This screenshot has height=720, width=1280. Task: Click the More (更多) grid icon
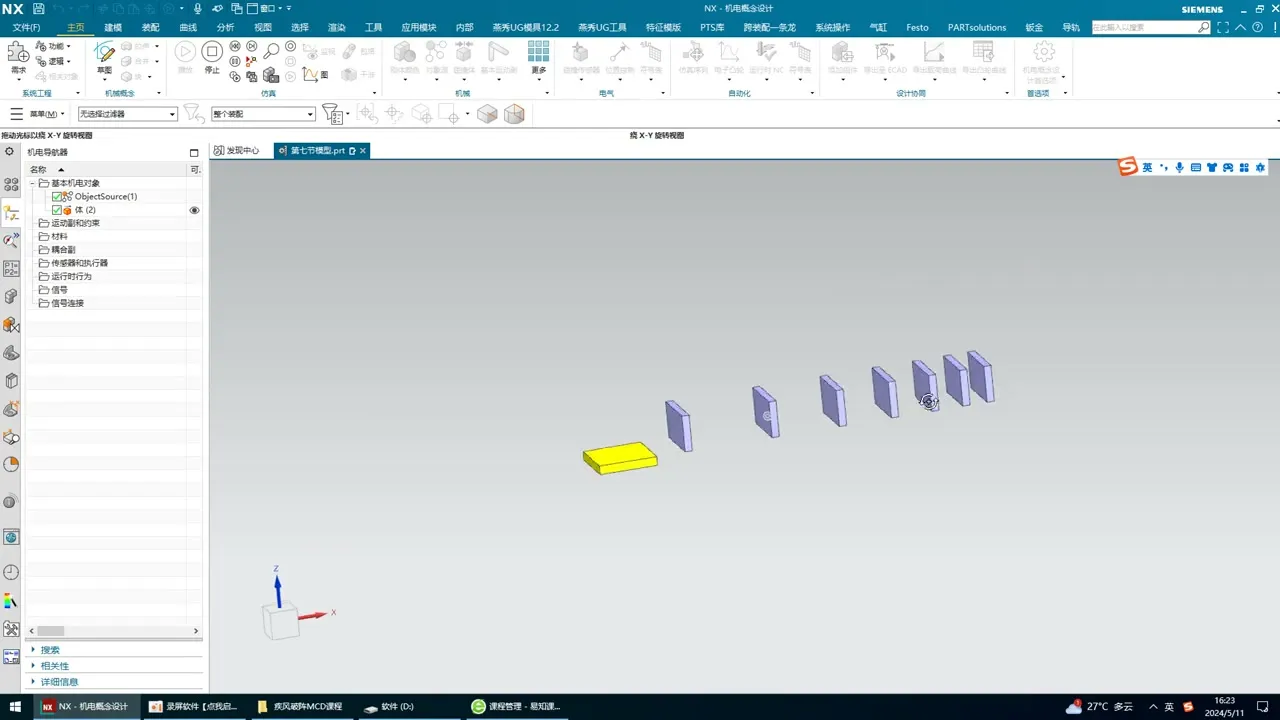[539, 56]
